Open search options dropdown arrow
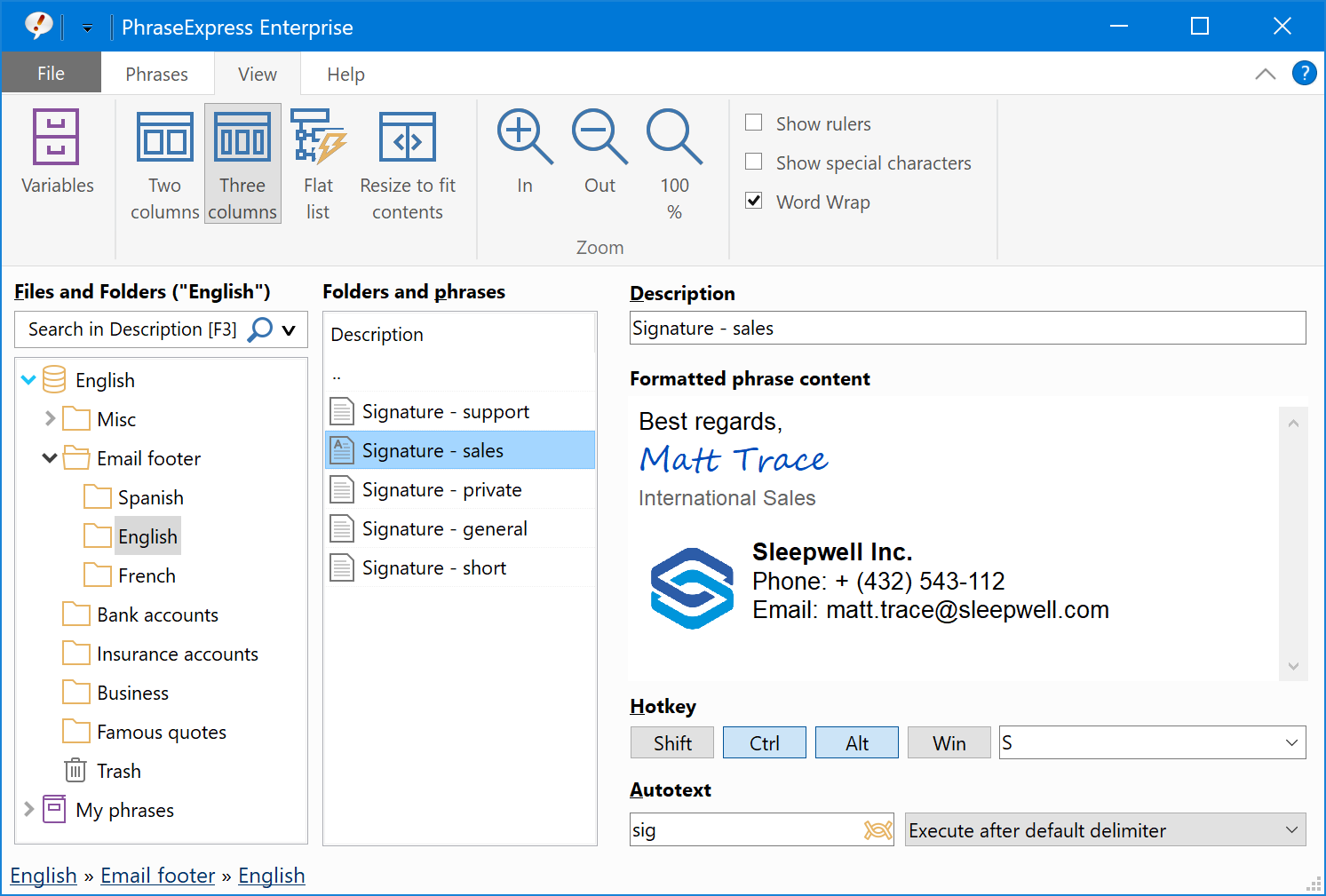The width and height of the screenshot is (1326, 896). click(x=289, y=330)
